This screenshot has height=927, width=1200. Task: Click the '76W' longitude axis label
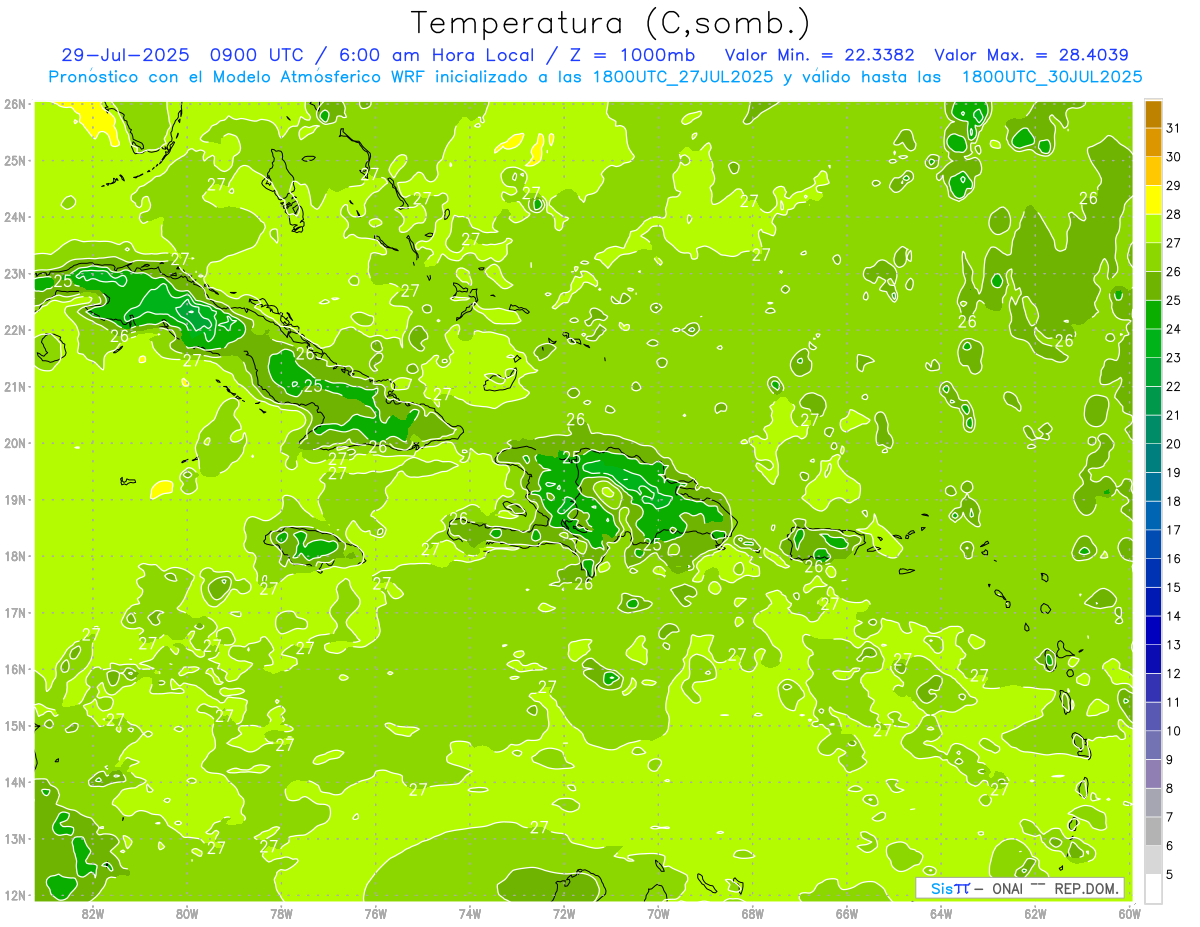click(375, 913)
